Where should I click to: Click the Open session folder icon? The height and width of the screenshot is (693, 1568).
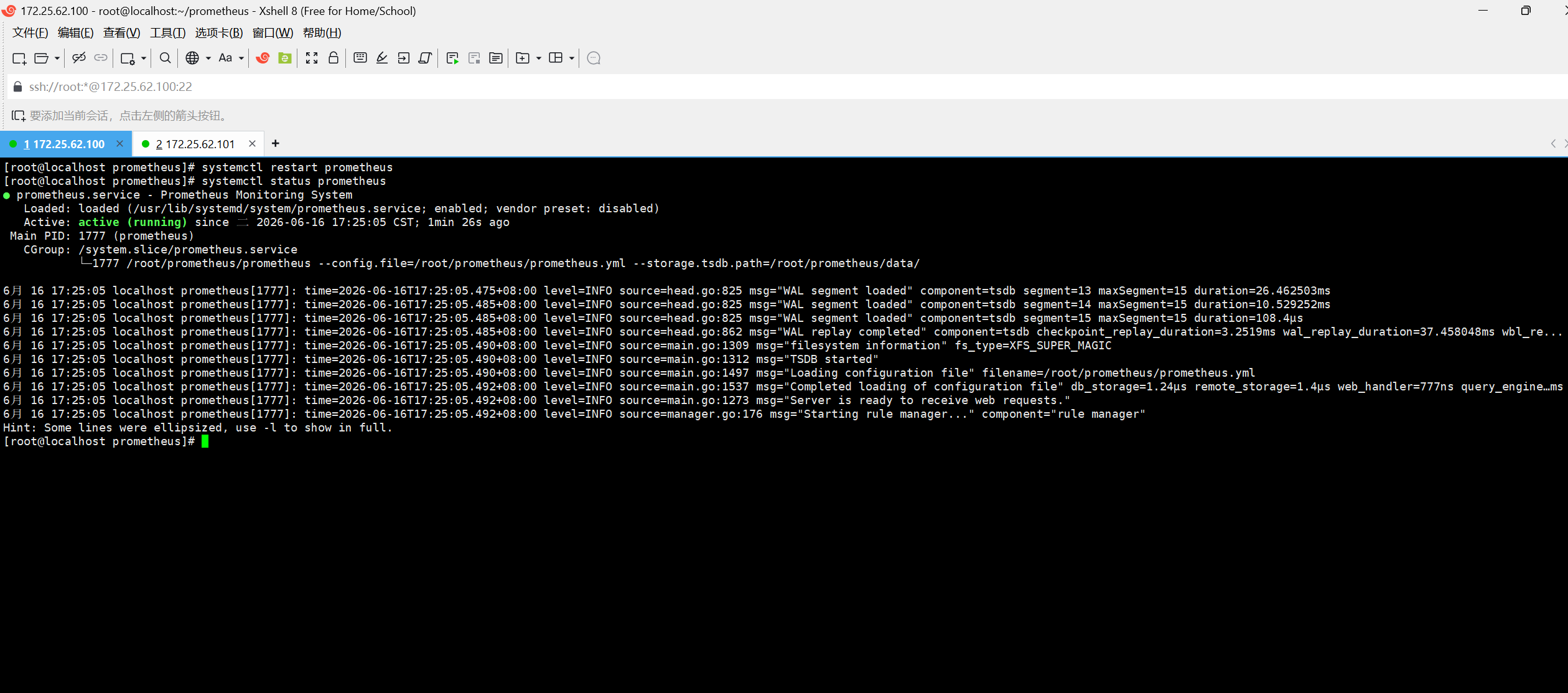pos(41,59)
